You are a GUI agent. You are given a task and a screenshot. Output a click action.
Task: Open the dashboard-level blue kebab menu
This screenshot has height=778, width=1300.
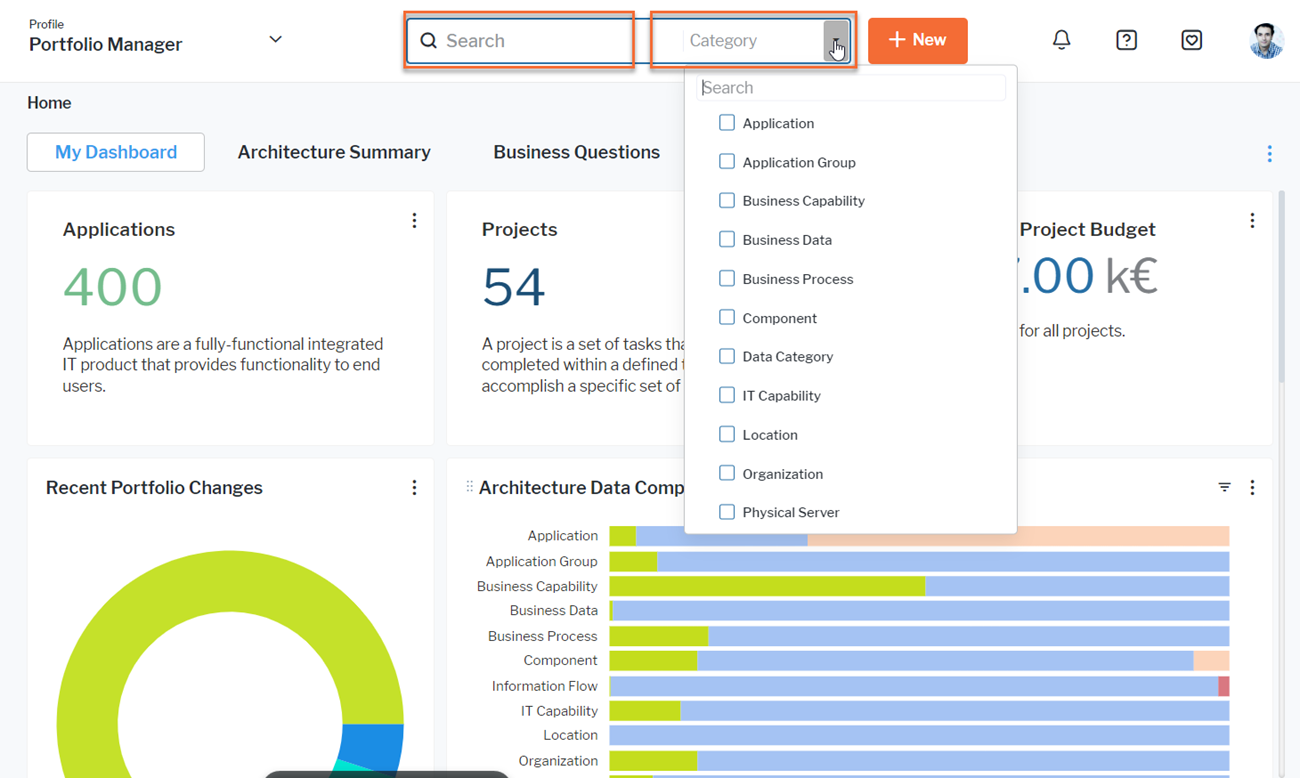[x=1269, y=154]
